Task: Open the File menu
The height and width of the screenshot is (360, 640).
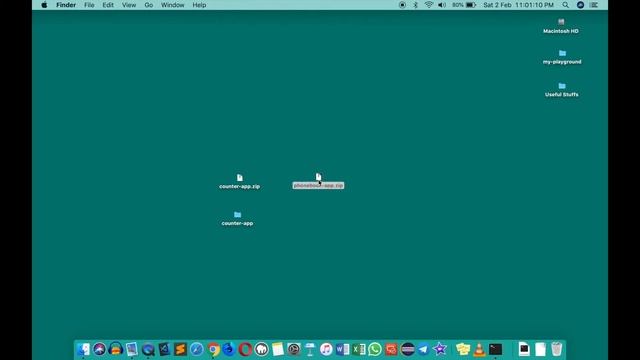Action: [89, 5]
